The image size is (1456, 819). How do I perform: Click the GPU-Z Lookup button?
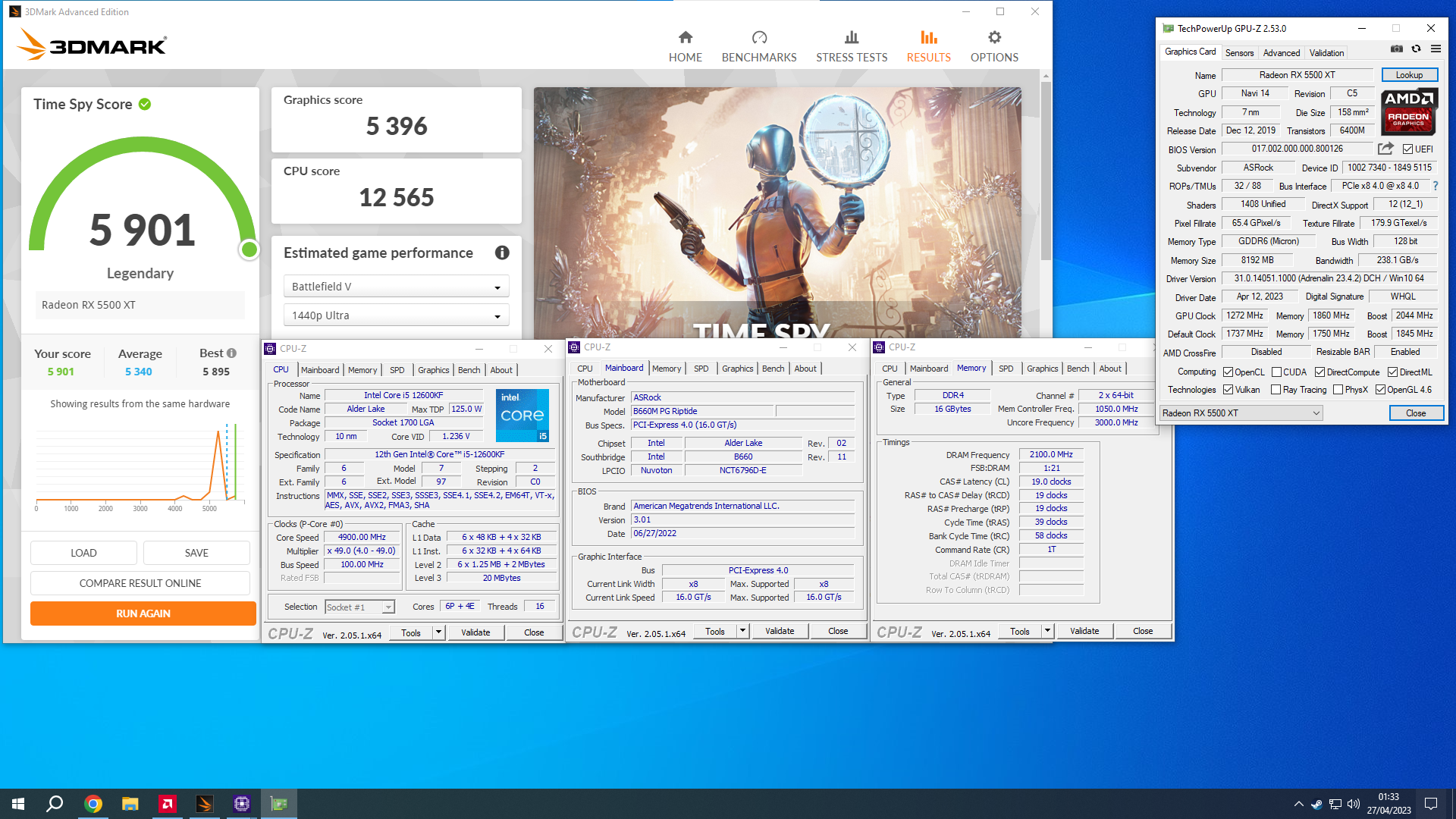1409,75
